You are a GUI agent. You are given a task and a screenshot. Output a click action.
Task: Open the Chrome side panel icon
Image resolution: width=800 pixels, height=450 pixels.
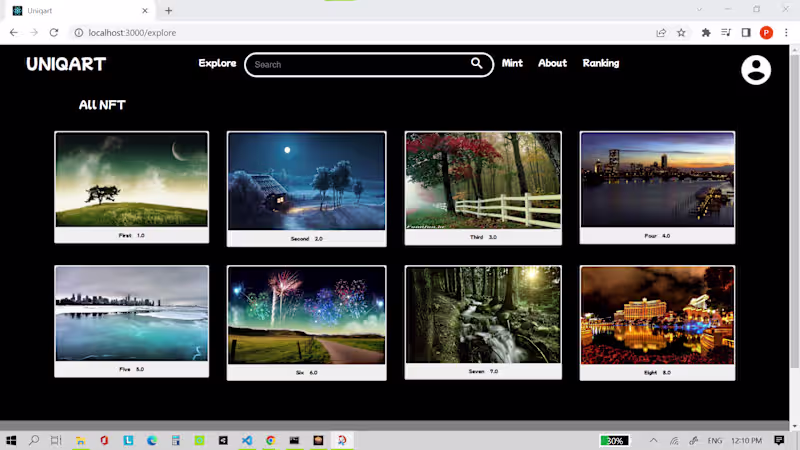(746, 33)
